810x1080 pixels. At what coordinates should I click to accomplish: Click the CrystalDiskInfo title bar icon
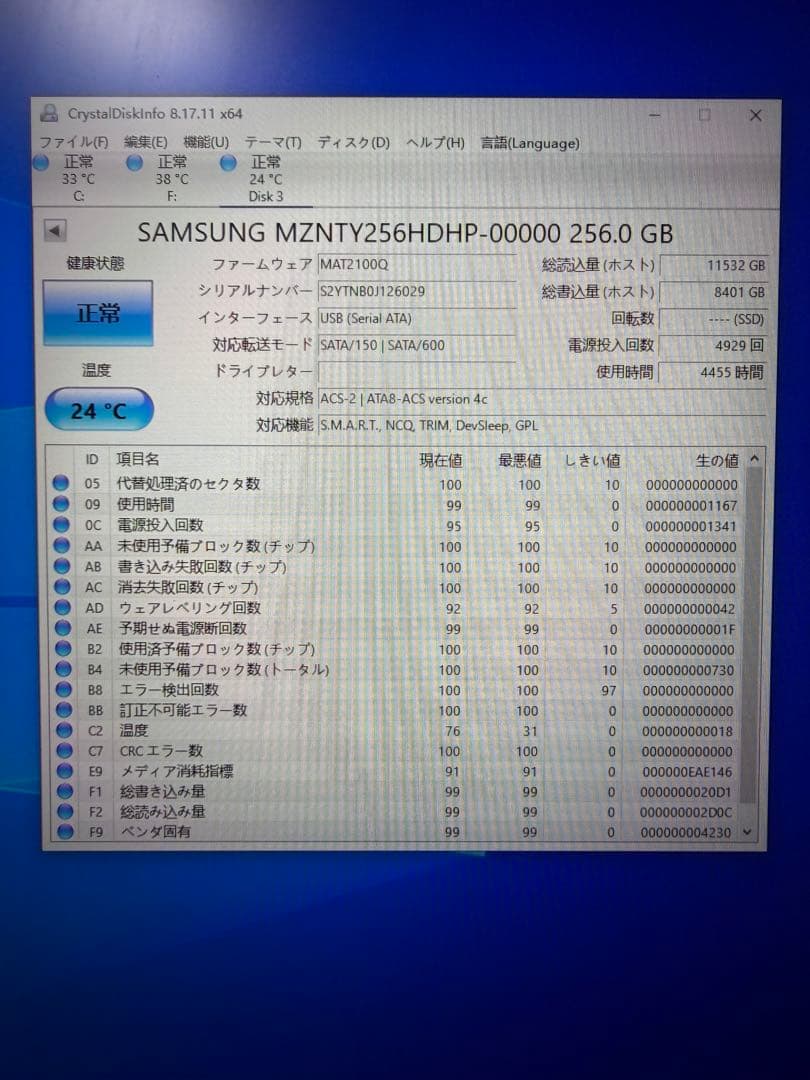point(49,113)
